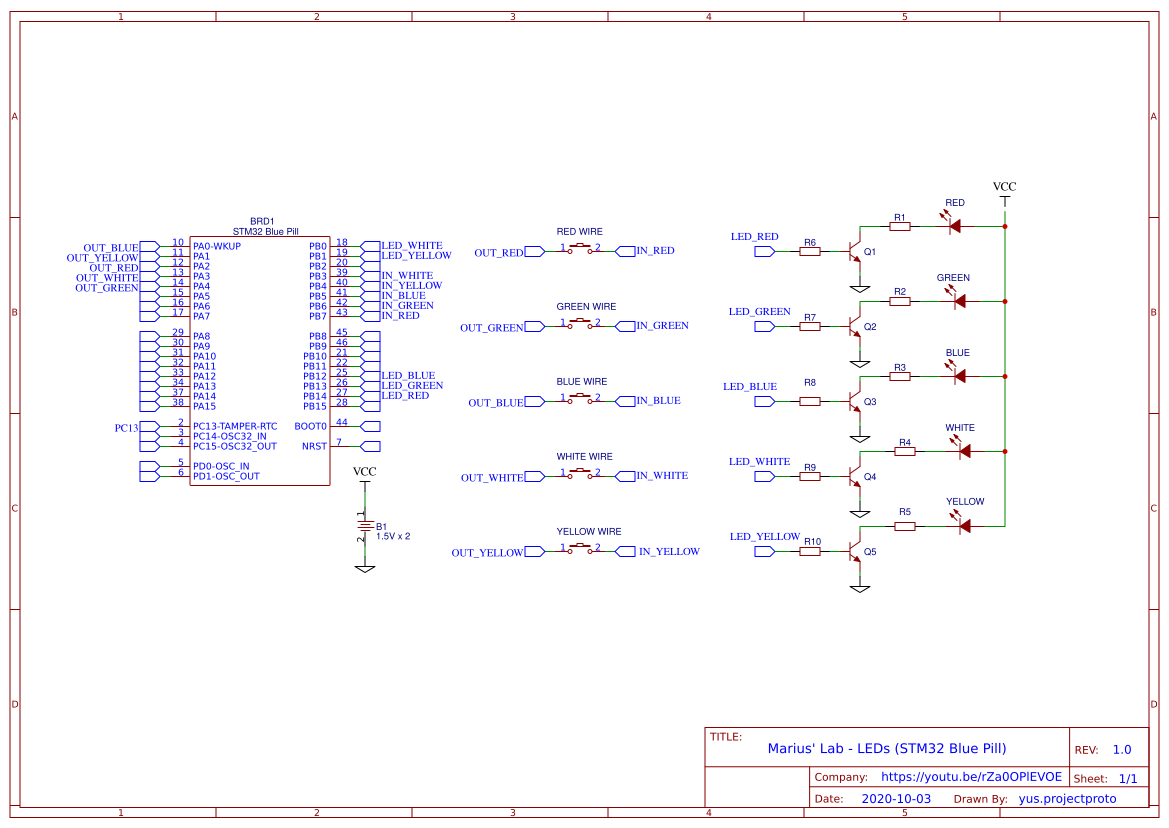Viewport: 1169px width, 828px height.
Task: Click transistor Q1 symbol
Action: tap(855, 249)
